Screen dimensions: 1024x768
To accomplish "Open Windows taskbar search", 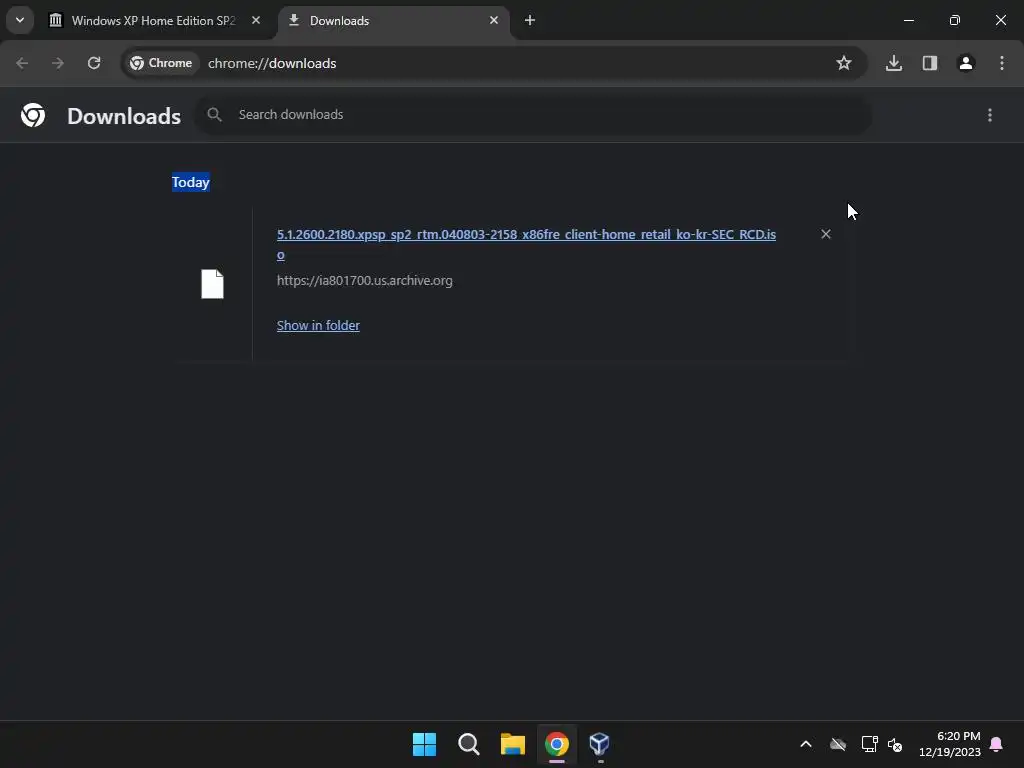I will tap(469, 744).
